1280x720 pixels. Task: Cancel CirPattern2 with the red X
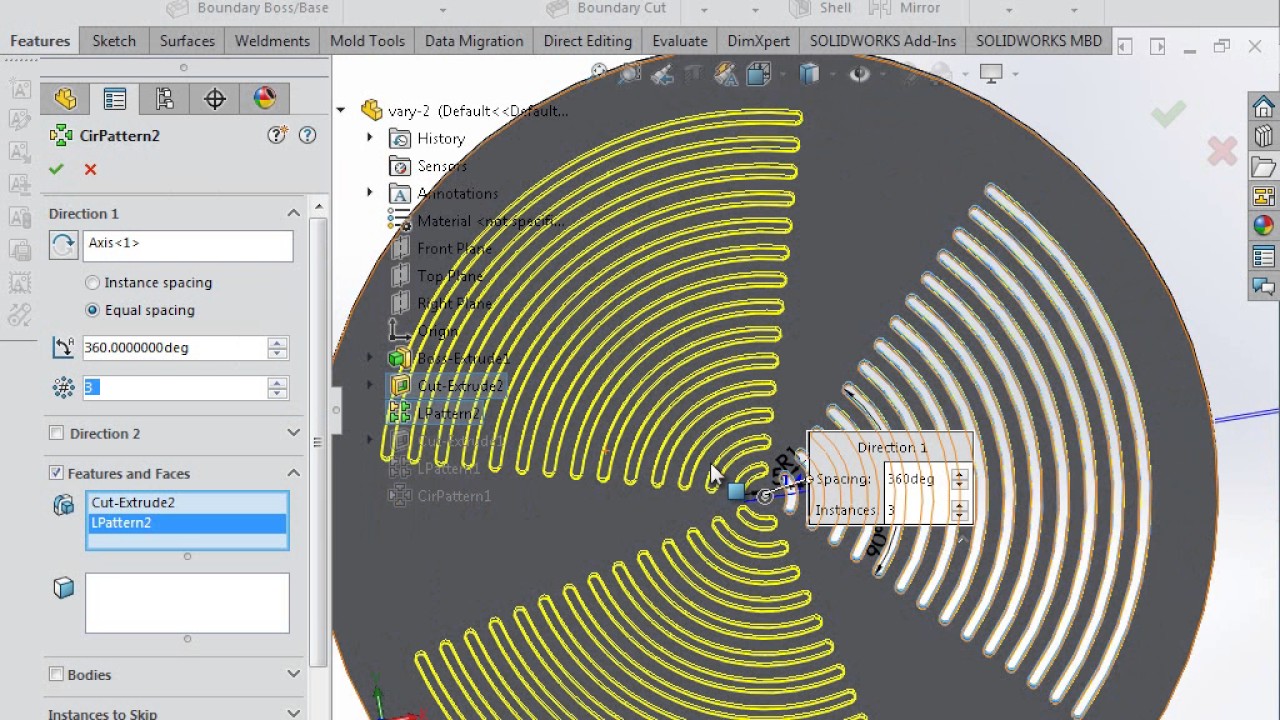(x=90, y=169)
